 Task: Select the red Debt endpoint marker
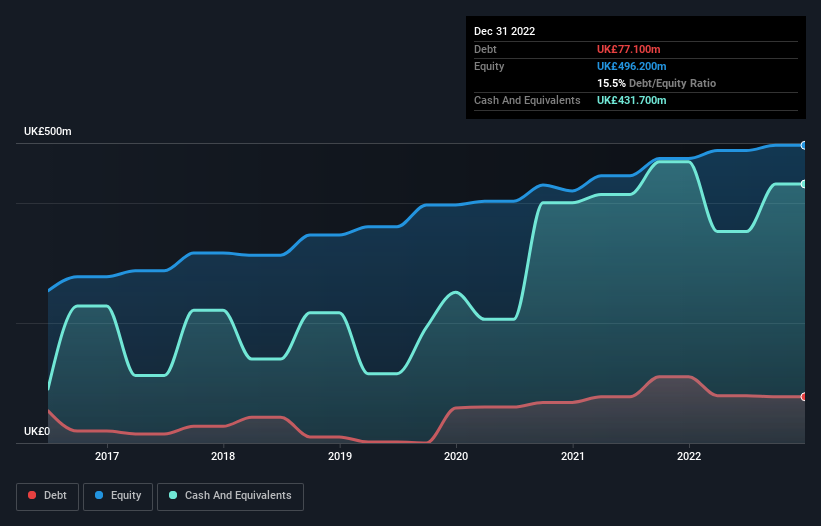point(804,397)
